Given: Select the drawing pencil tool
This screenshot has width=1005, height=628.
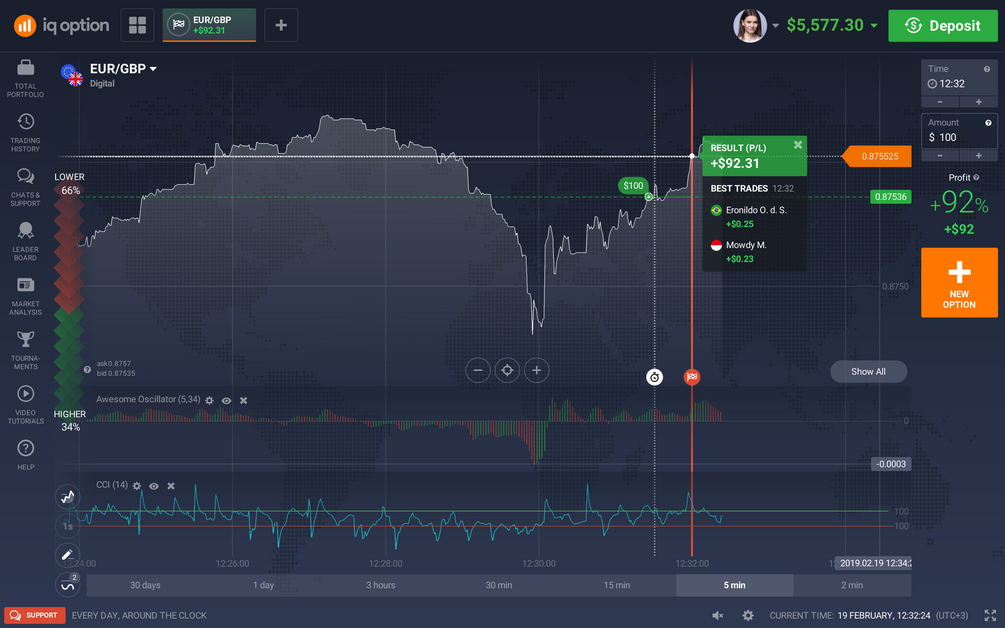Looking at the screenshot, I should (x=67, y=556).
